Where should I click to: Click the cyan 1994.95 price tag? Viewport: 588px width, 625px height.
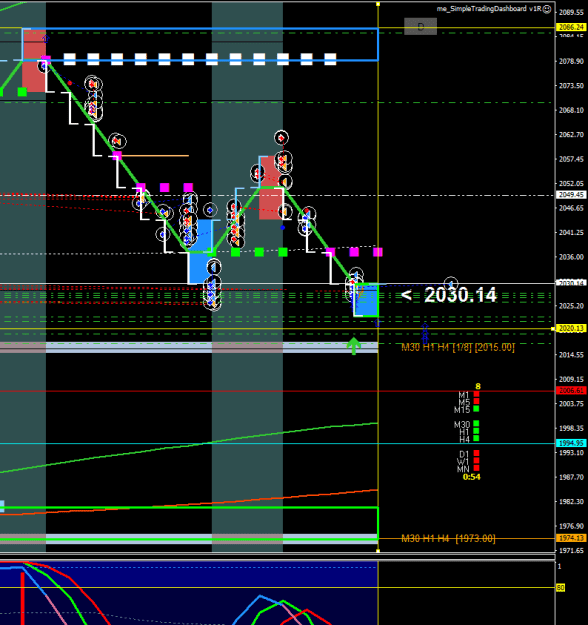tap(571, 443)
